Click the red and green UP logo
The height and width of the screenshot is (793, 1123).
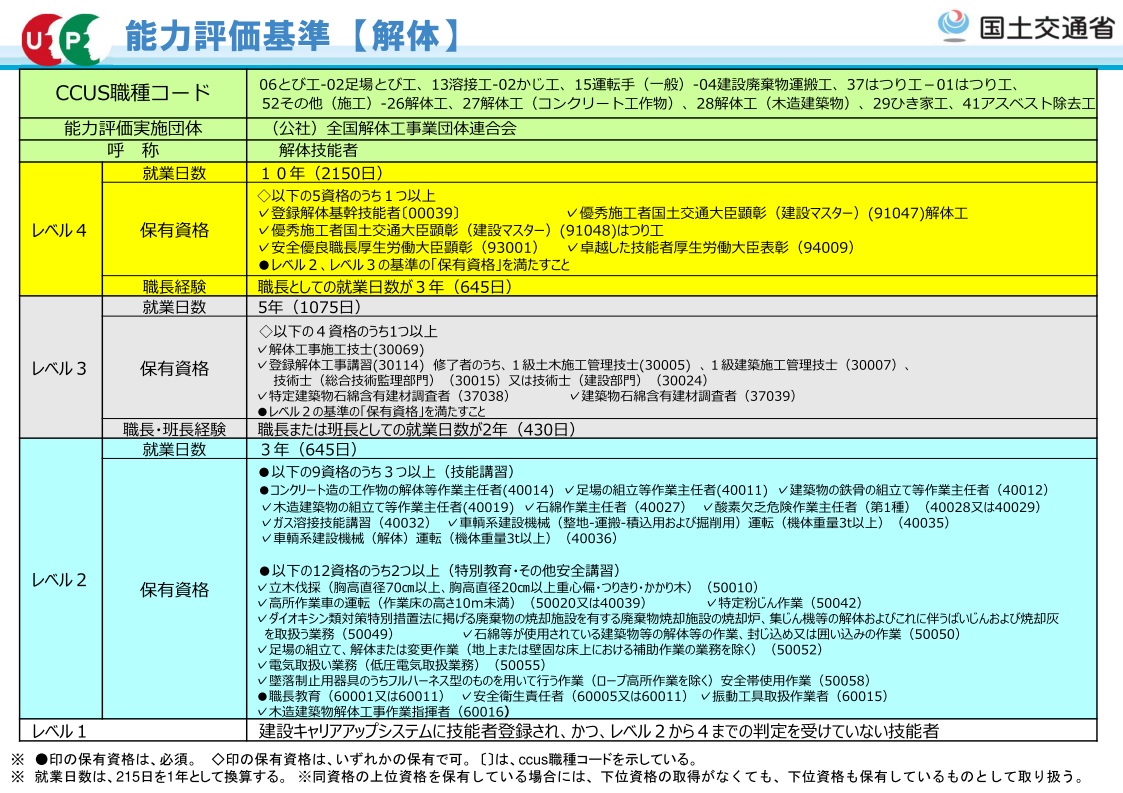tap(65, 39)
